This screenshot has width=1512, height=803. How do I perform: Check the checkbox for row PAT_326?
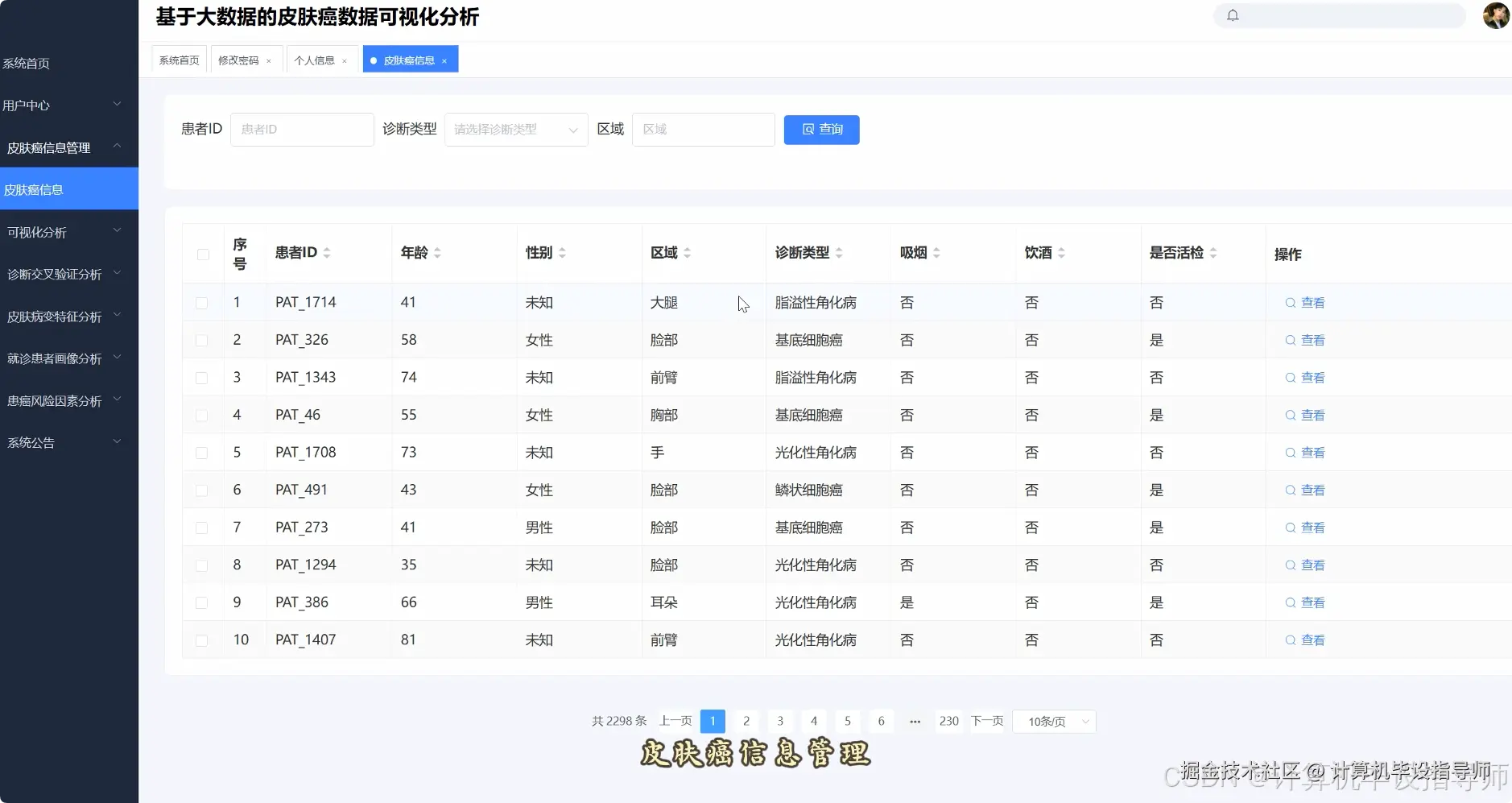pos(203,339)
